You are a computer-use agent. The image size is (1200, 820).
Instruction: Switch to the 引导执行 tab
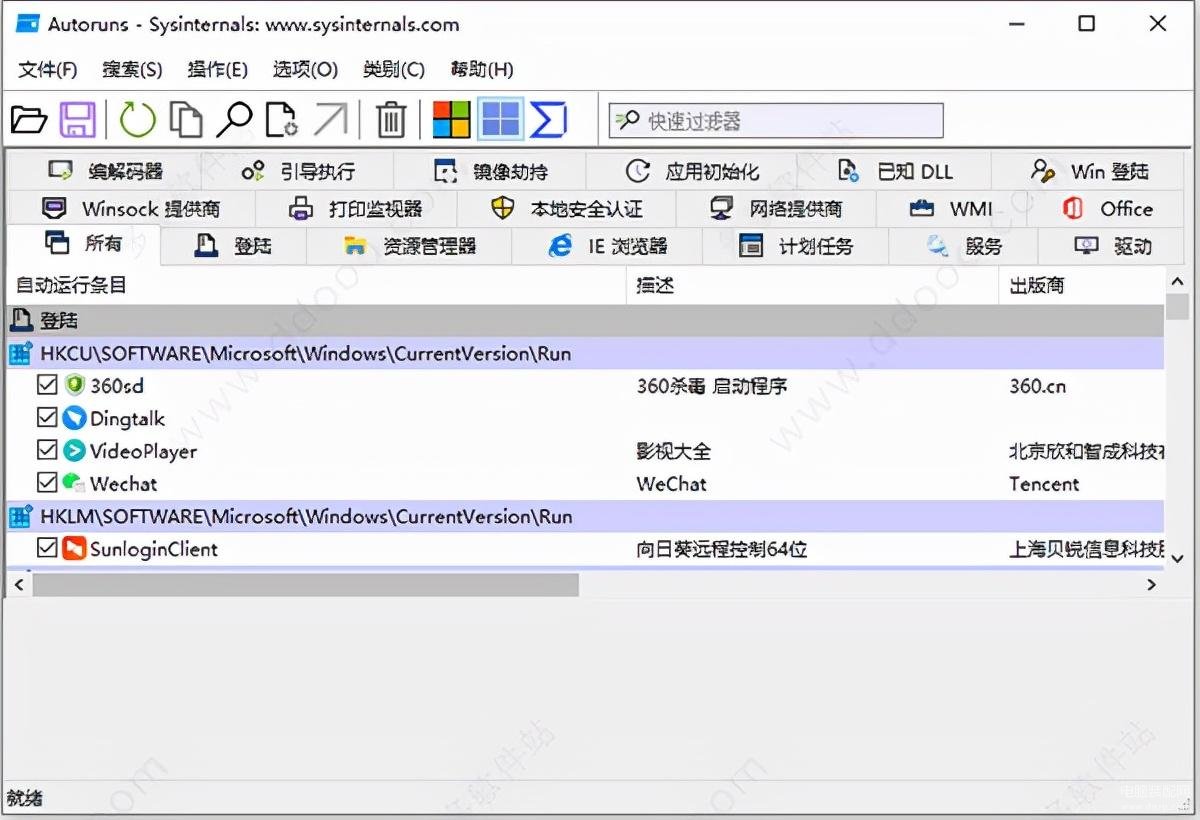pos(298,171)
